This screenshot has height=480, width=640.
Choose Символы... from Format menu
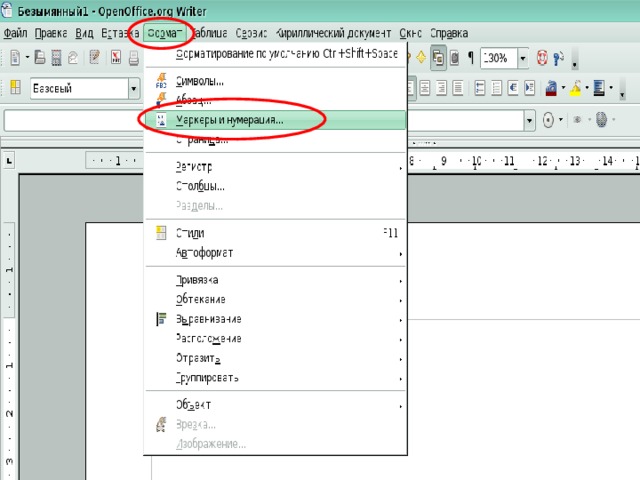coord(276,81)
